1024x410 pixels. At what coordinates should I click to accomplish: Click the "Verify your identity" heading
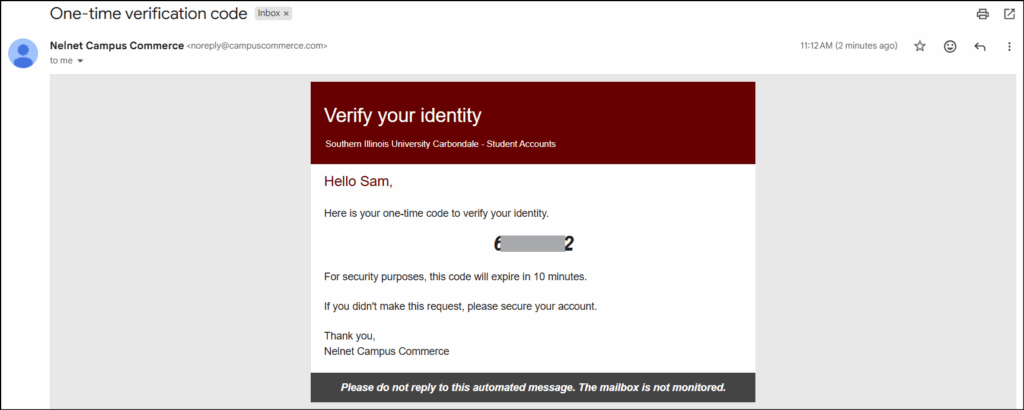click(402, 115)
